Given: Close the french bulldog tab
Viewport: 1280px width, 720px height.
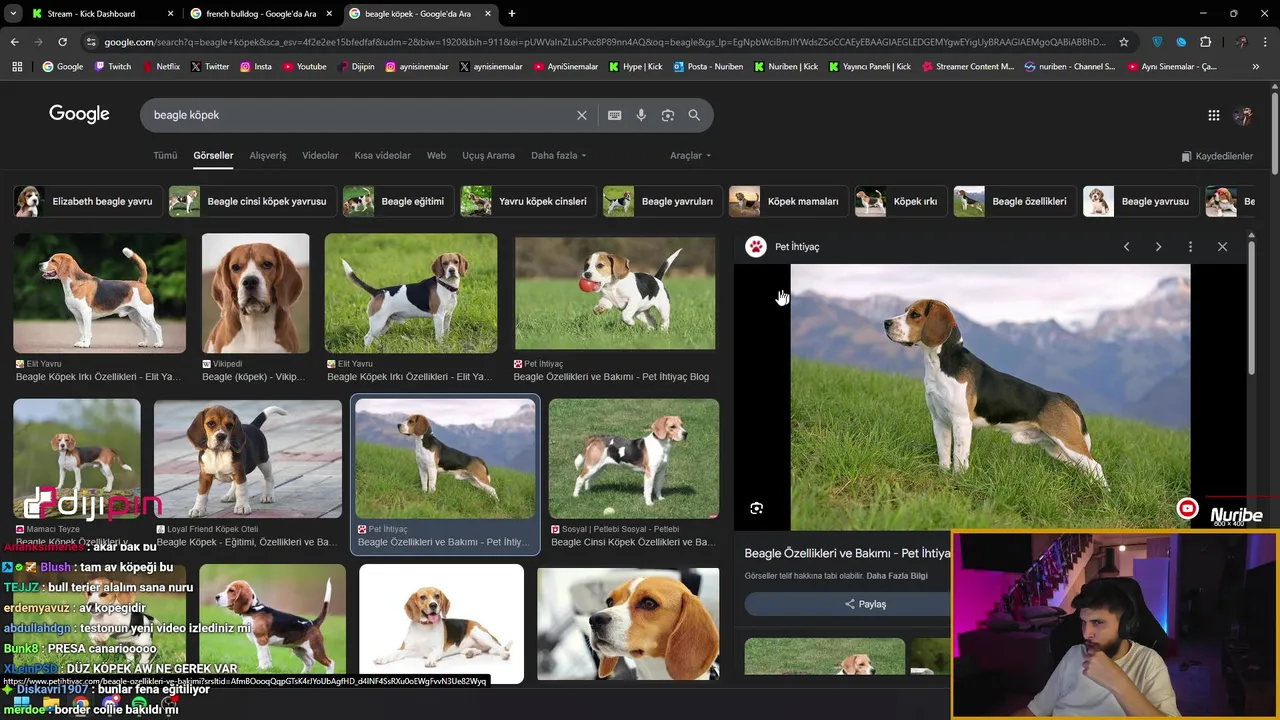Looking at the screenshot, I should [x=329, y=14].
